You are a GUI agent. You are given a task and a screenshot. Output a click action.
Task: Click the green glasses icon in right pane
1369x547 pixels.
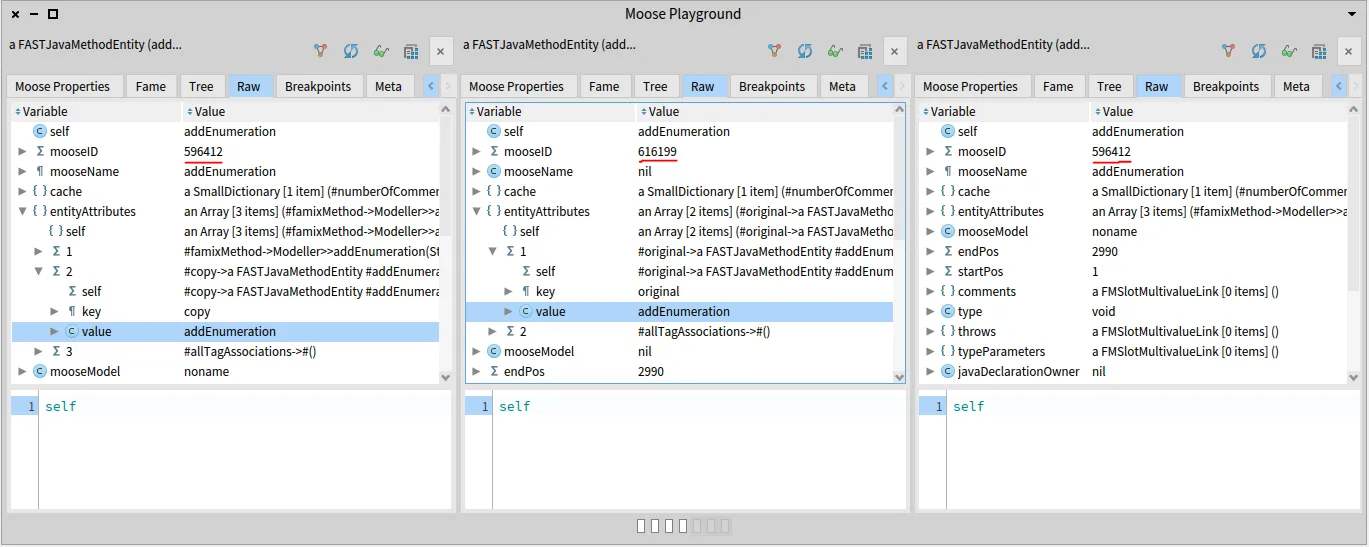coord(1289,51)
